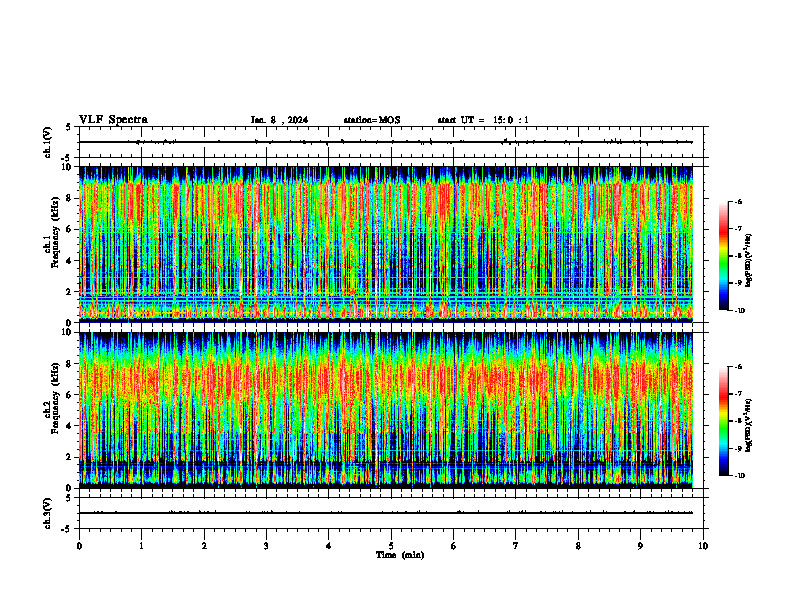Click the "start UT = 15:0 :1" text

tap(483, 120)
